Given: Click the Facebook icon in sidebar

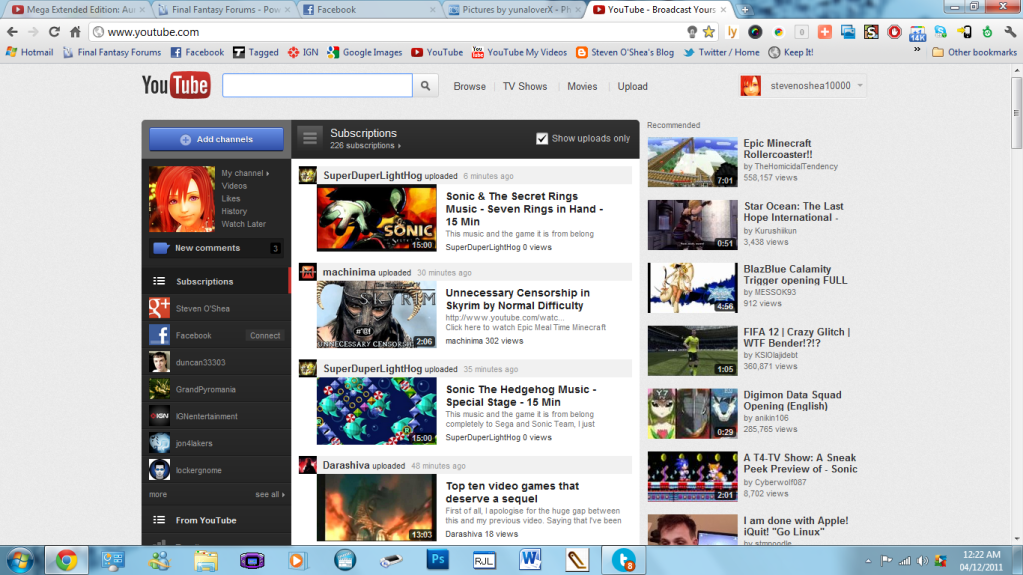Looking at the screenshot, I should pos(159,335).
